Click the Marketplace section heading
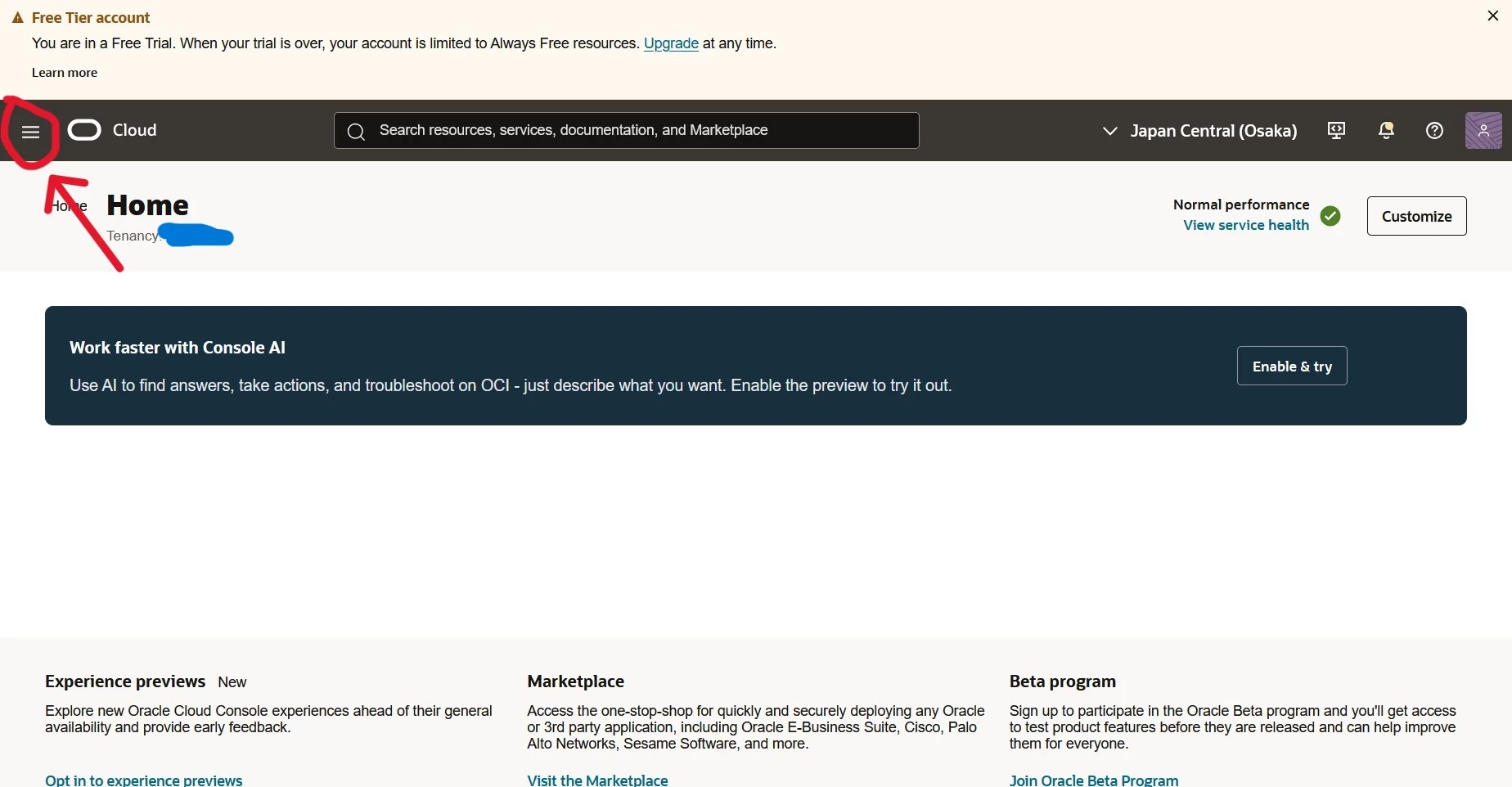The height and width of the screenshot is (787, 1512). tap(576, 681)
